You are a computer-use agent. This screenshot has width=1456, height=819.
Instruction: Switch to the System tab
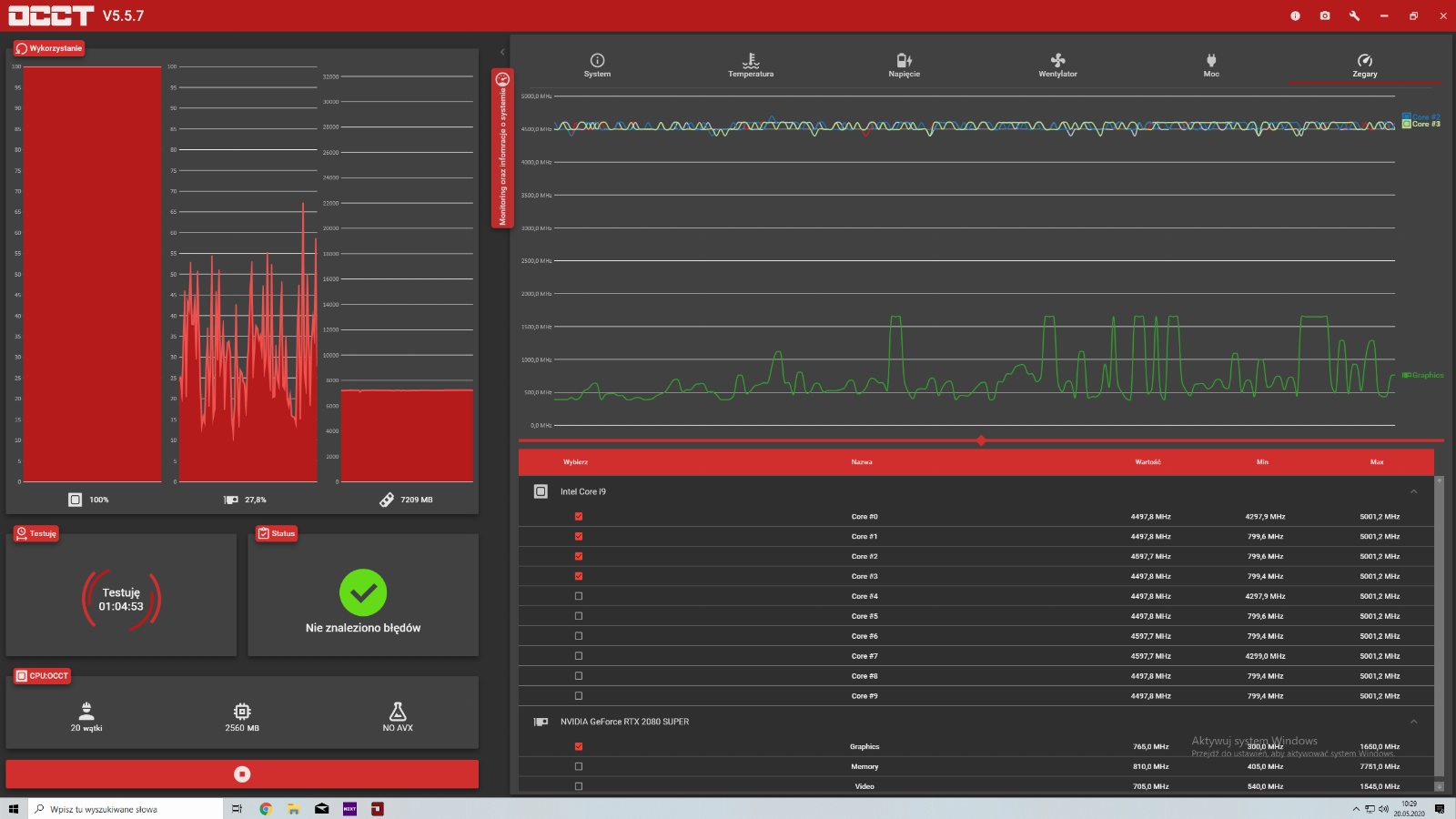pos(597,66)
